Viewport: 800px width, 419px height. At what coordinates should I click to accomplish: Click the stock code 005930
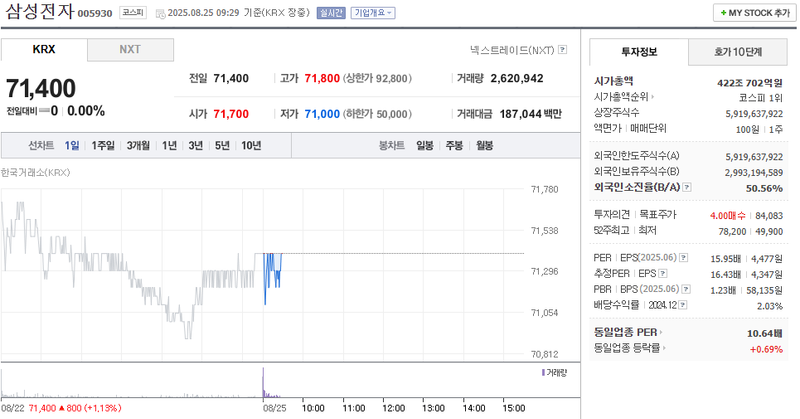coord(95,14)
